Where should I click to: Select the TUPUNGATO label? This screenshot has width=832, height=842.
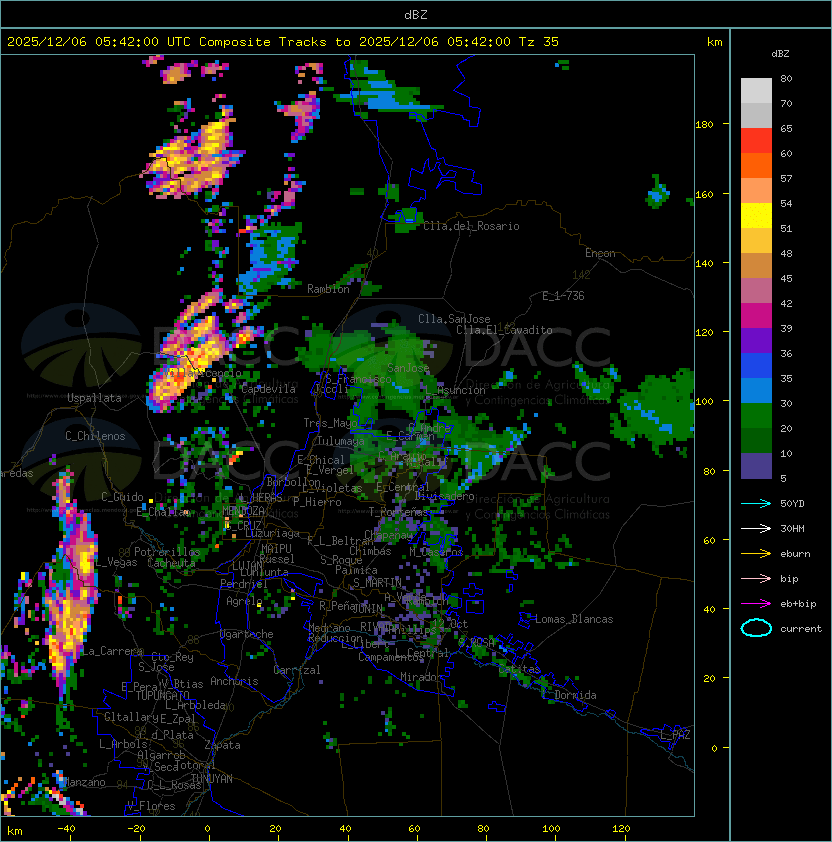pos(162,695)
